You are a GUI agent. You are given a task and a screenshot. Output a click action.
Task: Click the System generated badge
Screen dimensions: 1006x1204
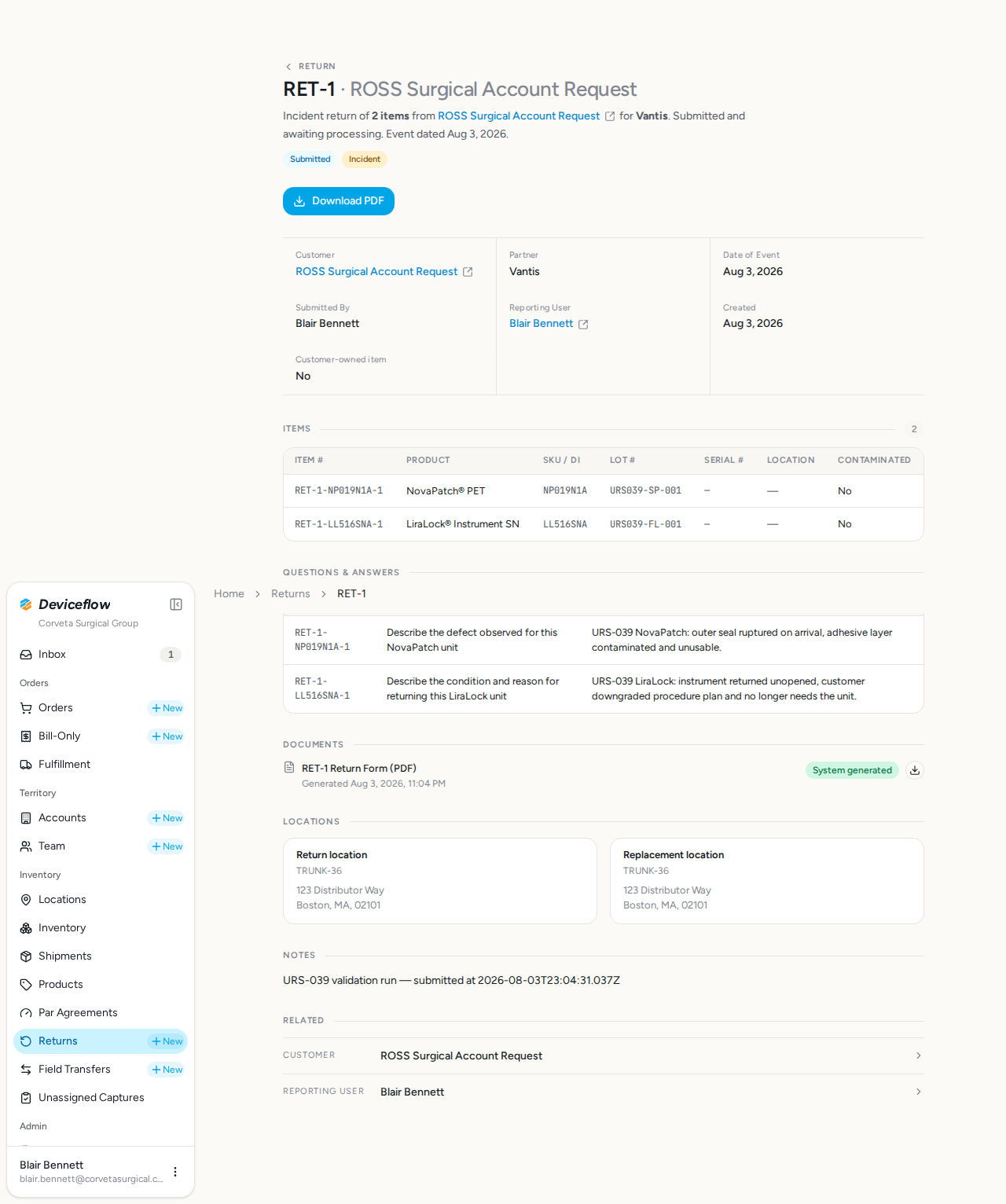pos(852,770)
